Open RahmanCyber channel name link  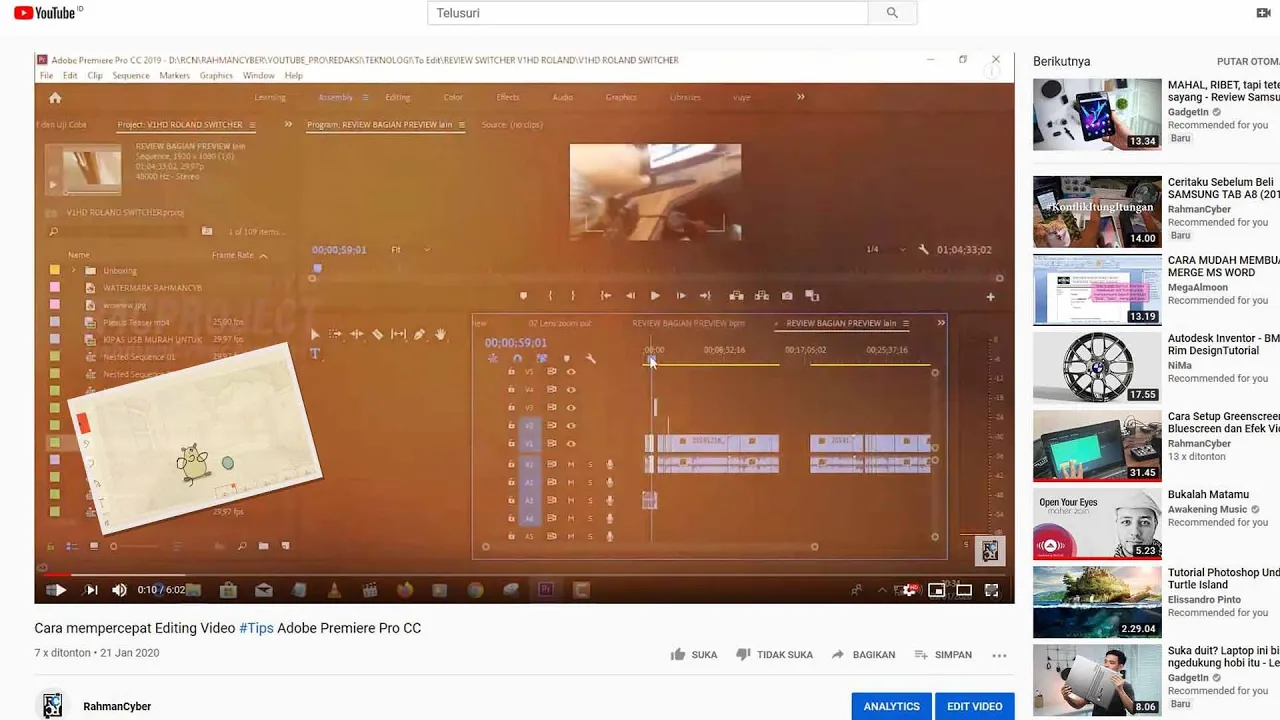[x=117, y=706]
